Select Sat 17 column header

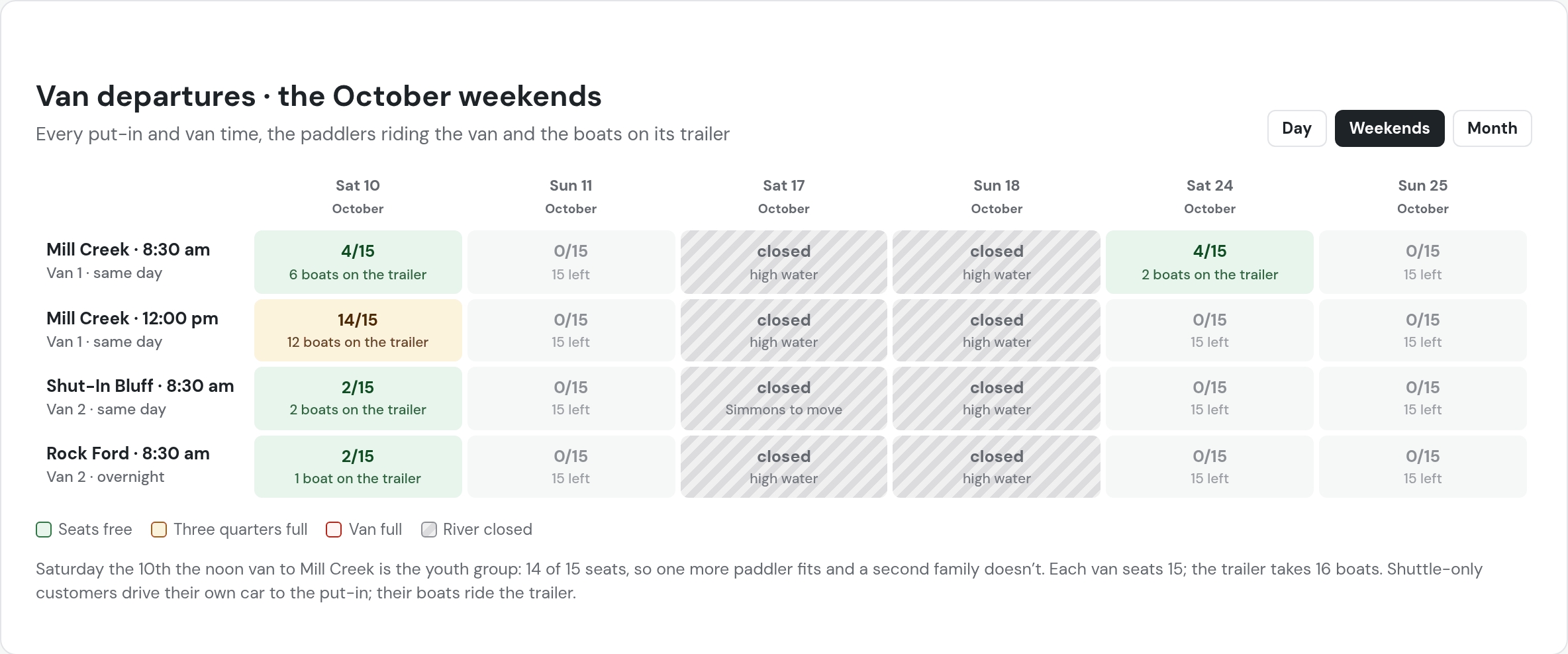click(x=783, y=197)
